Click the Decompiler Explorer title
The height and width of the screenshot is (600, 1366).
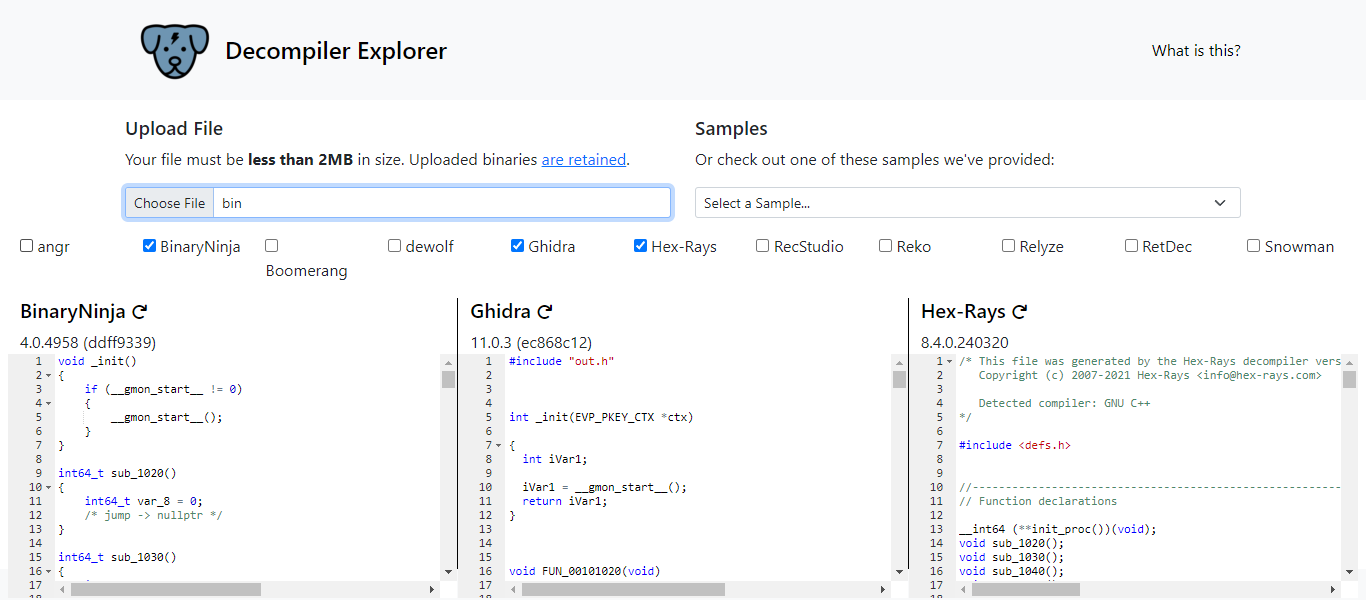point(336,51)
